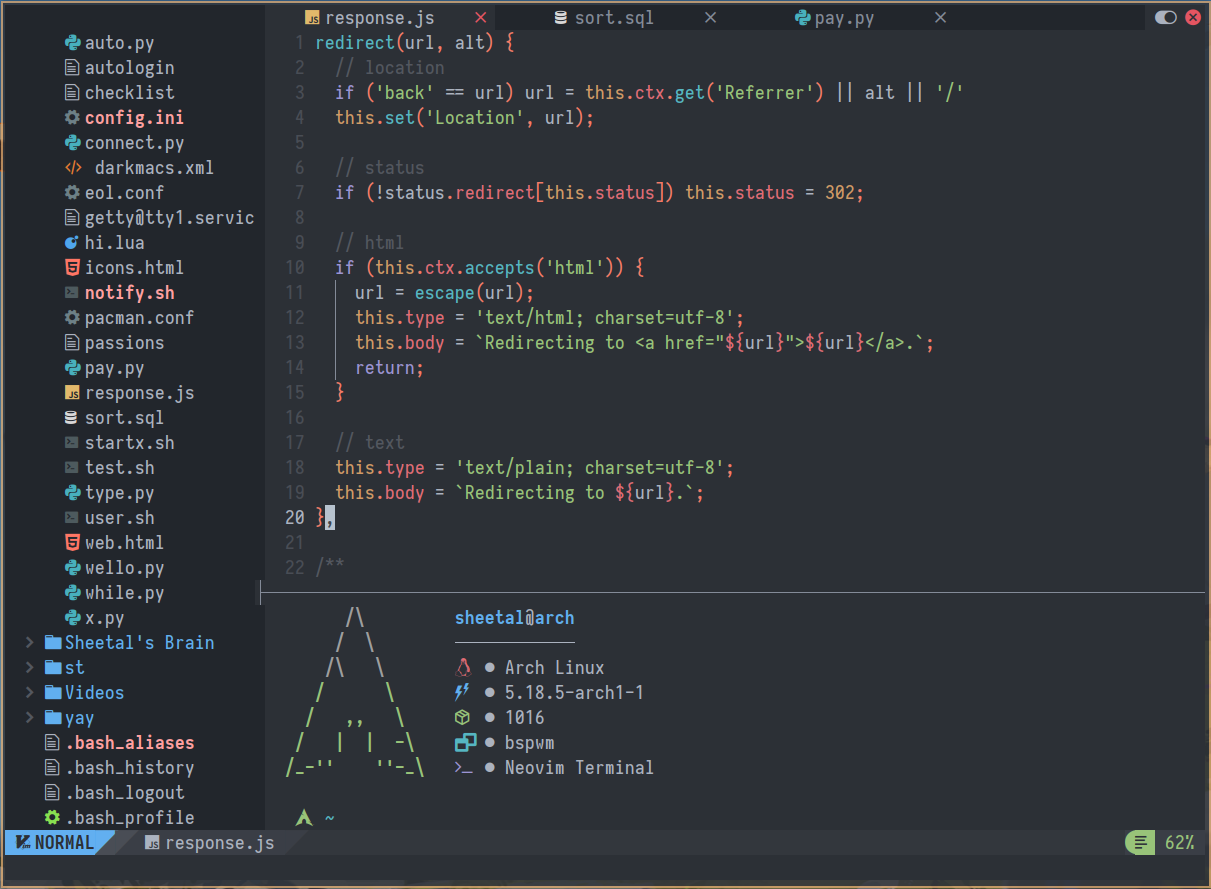This screenshot has width=1211, height=889.
Task: Open user.sh in the file tree
Action: 119,518
